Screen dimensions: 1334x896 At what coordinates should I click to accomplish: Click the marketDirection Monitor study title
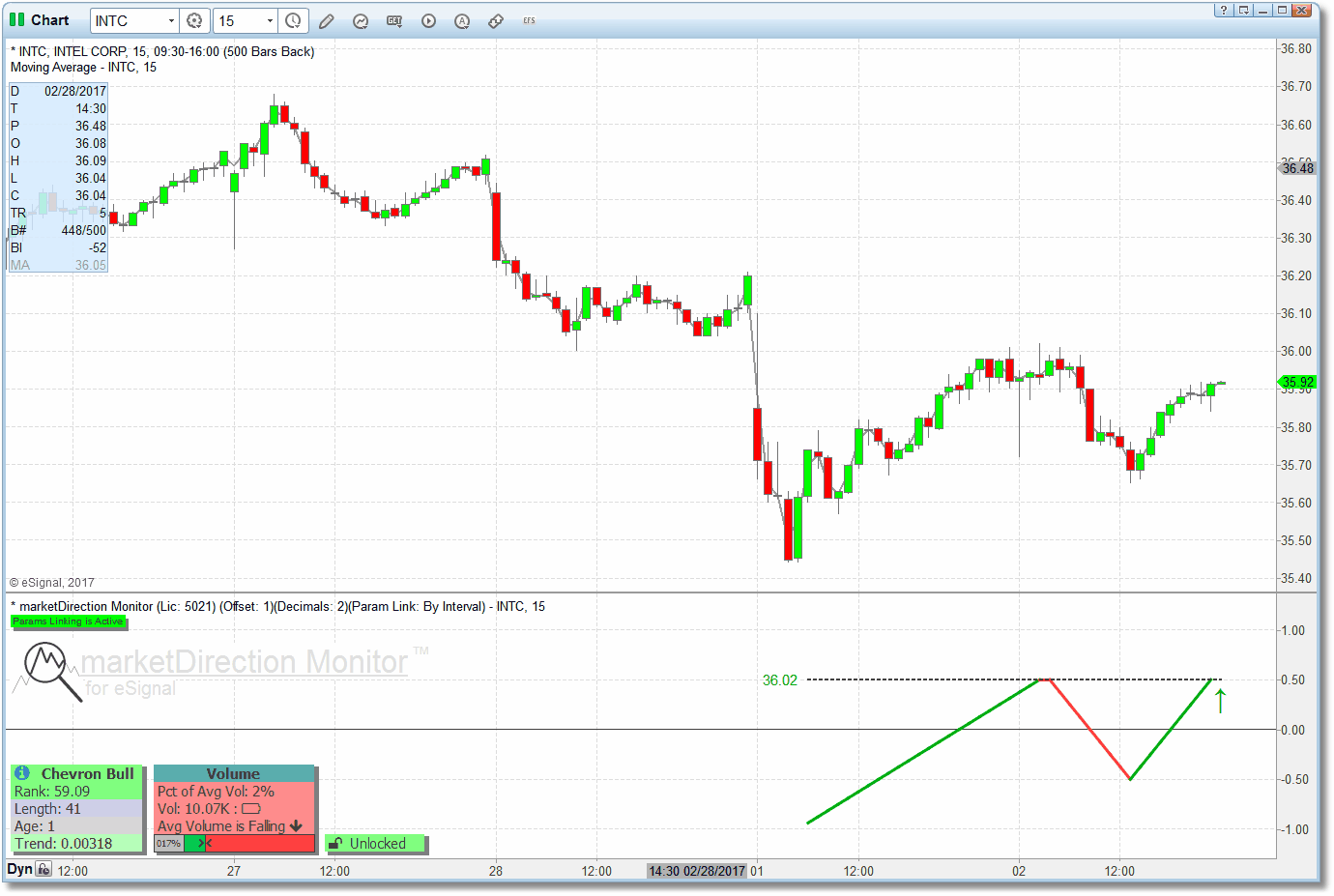pos(278,606)
